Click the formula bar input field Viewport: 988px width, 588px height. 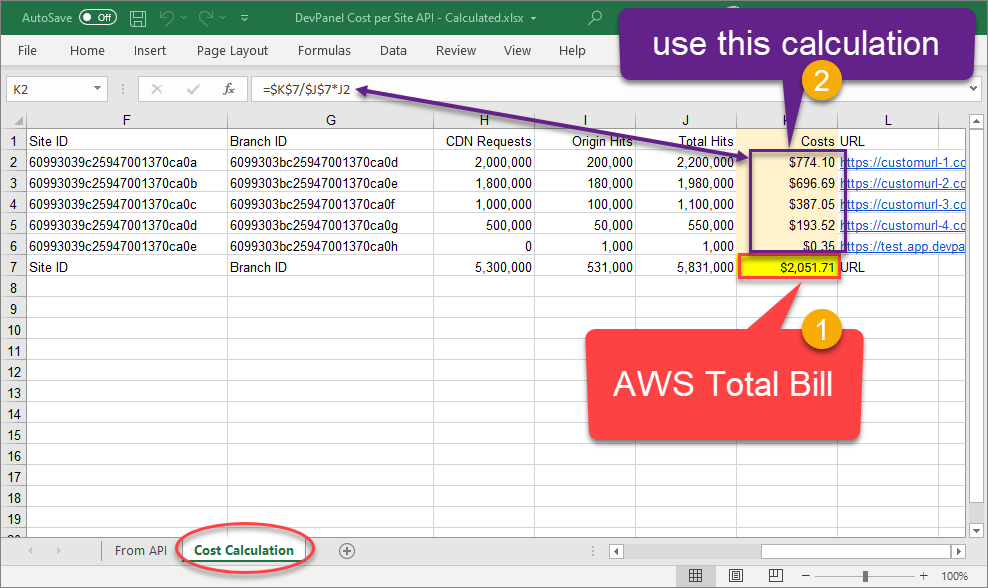point(600,89)
